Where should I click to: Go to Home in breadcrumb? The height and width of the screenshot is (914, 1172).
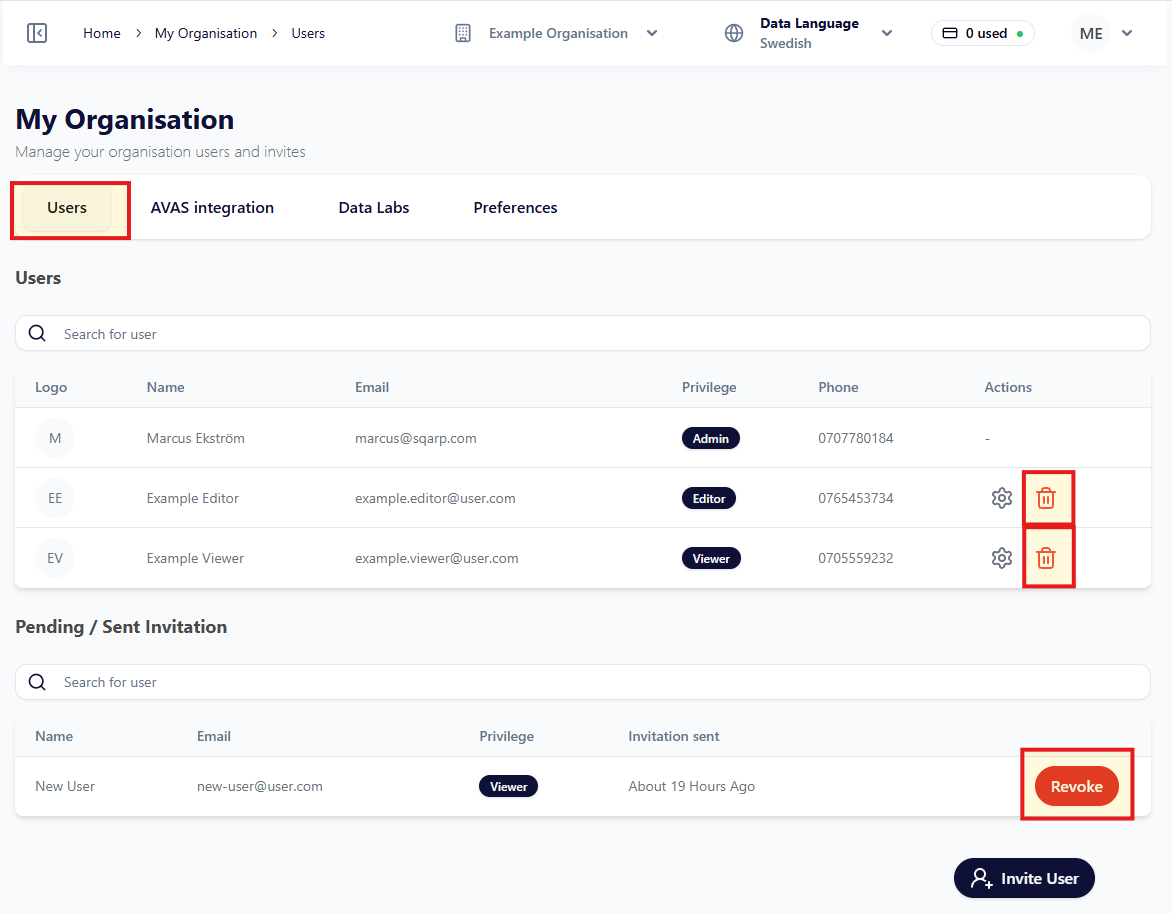point(102,33)
